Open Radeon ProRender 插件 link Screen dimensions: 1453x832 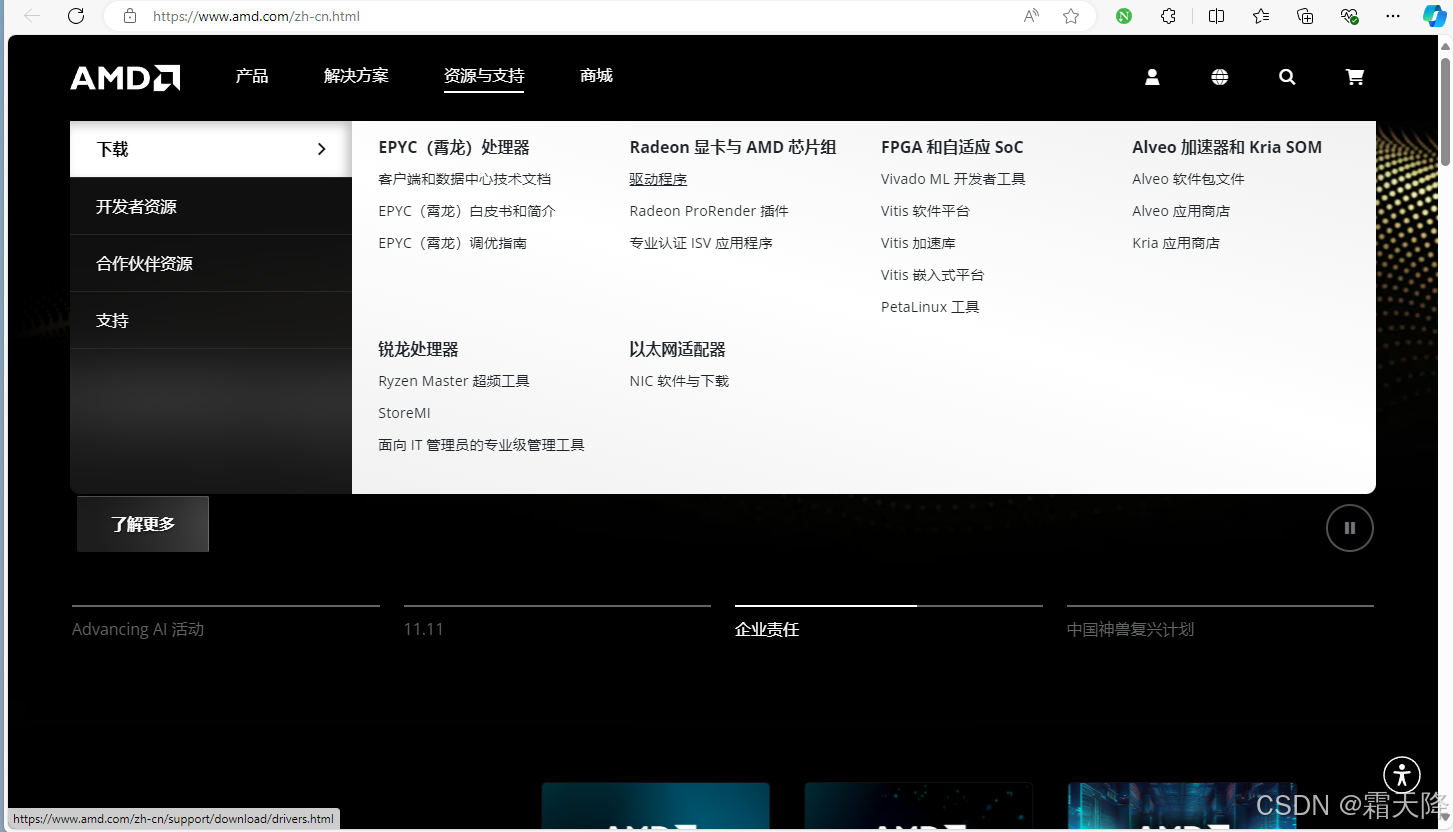tap(709, 211)
